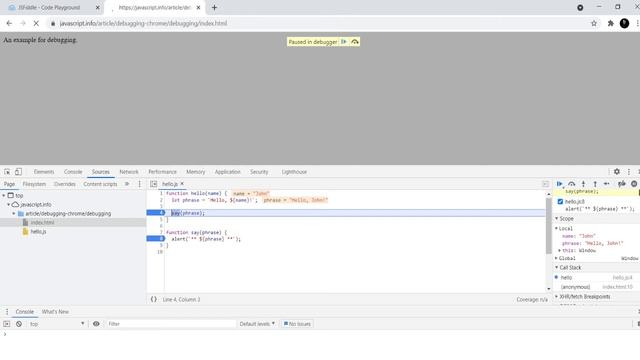The width and height of the screenshot is (640, 360).
Task: Select (anonymous) frame in Call Stack
Action: tap(596, 287)
